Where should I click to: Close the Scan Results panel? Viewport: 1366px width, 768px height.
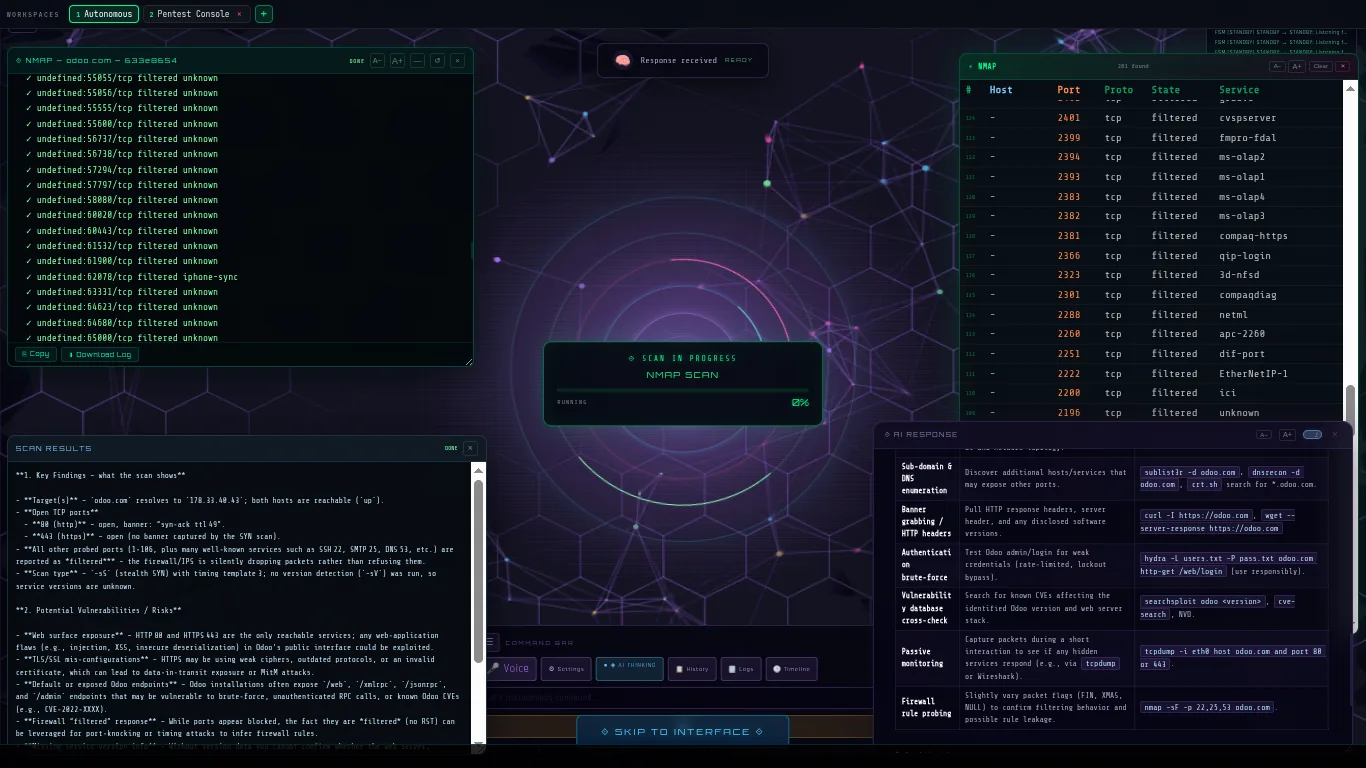(470, 448)
